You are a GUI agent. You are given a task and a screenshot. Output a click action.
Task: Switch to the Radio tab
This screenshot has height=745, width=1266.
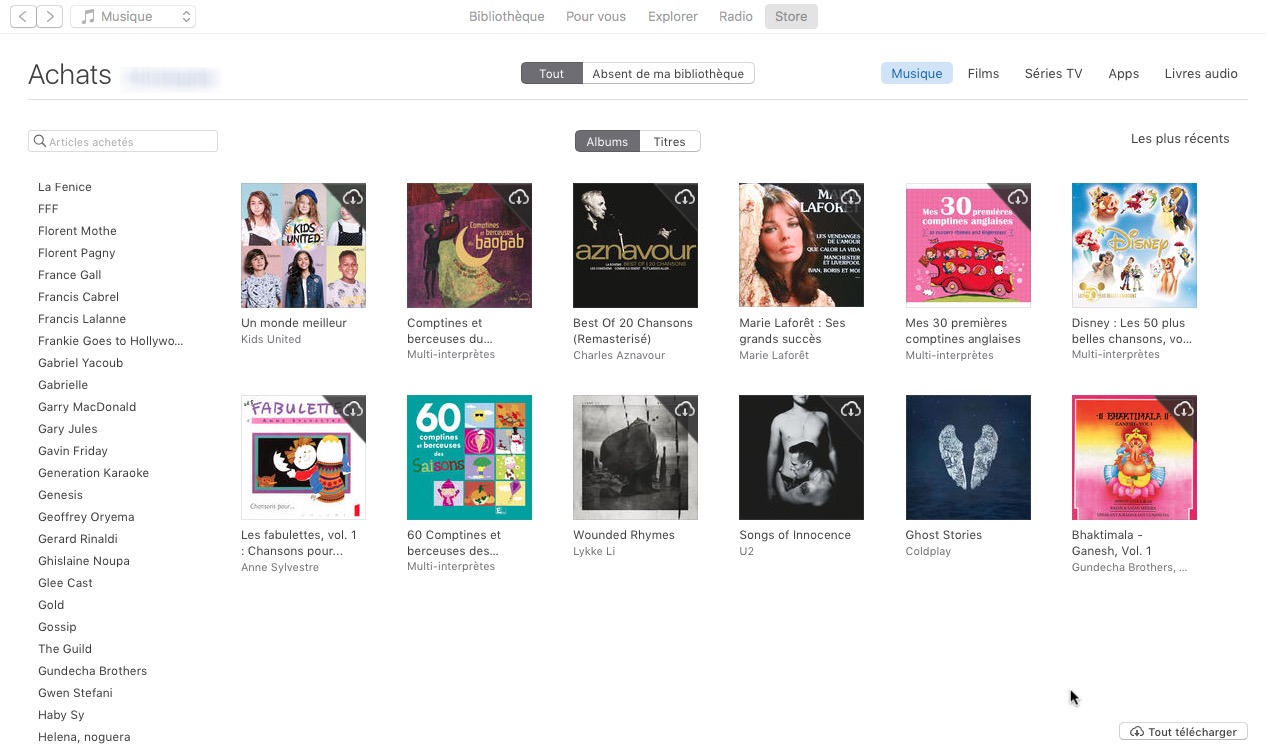coord(736,16)
